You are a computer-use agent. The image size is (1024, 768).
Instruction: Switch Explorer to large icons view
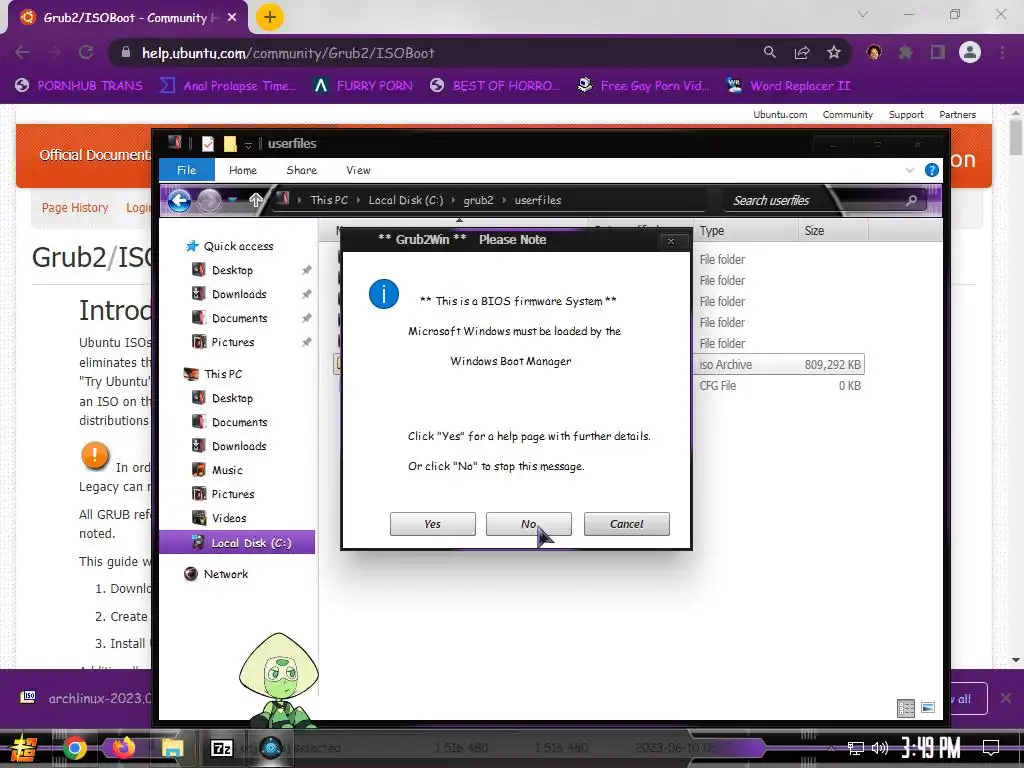[x=927, y=708]
